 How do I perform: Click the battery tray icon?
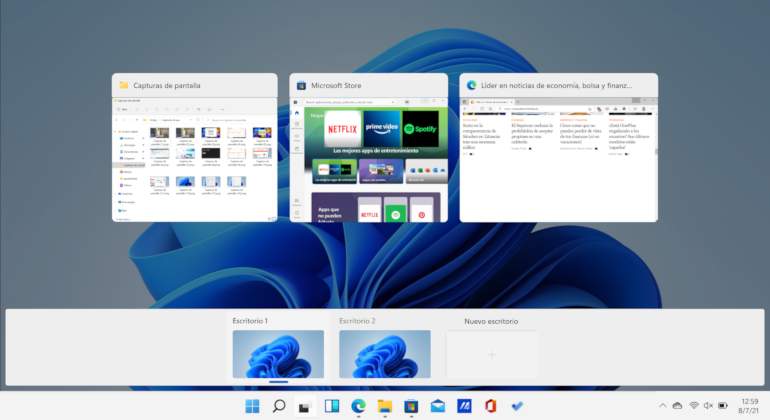tap(723, 406)
